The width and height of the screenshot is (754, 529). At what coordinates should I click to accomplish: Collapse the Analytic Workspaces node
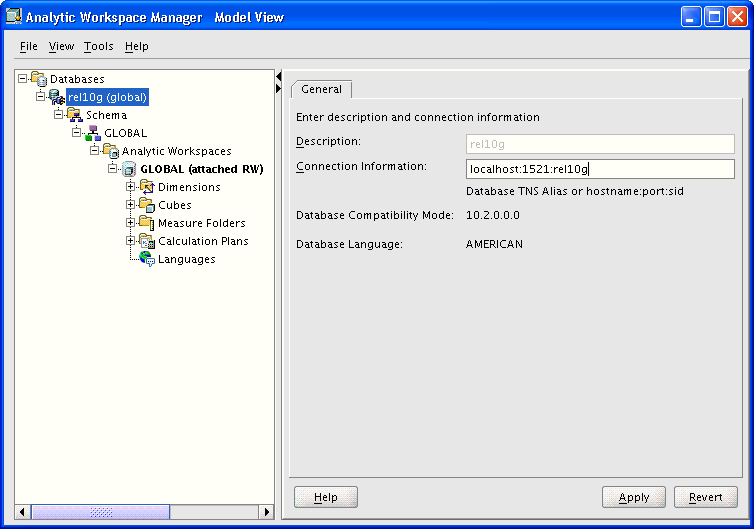point(95,150)
